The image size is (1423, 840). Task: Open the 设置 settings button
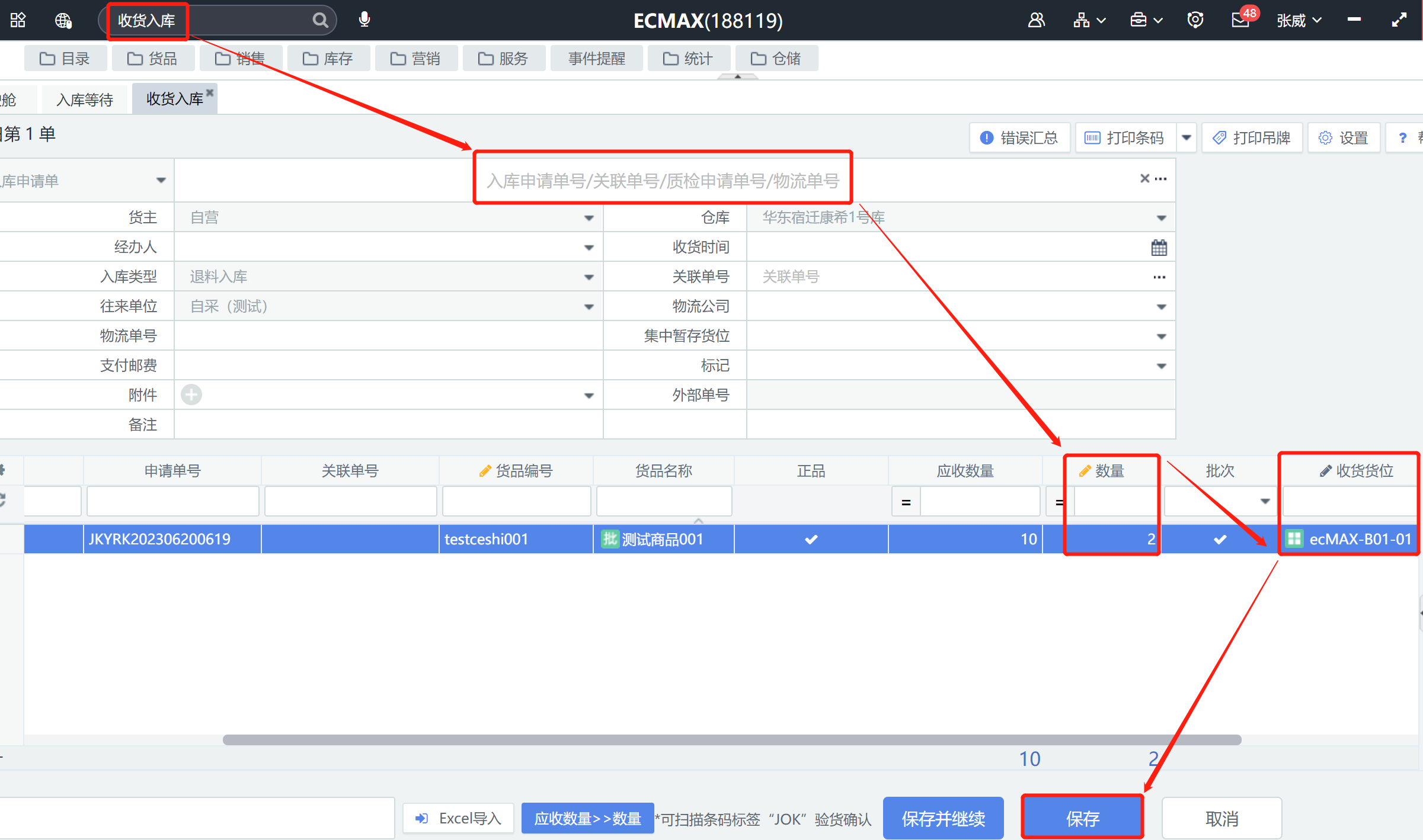coord(1344,137)
